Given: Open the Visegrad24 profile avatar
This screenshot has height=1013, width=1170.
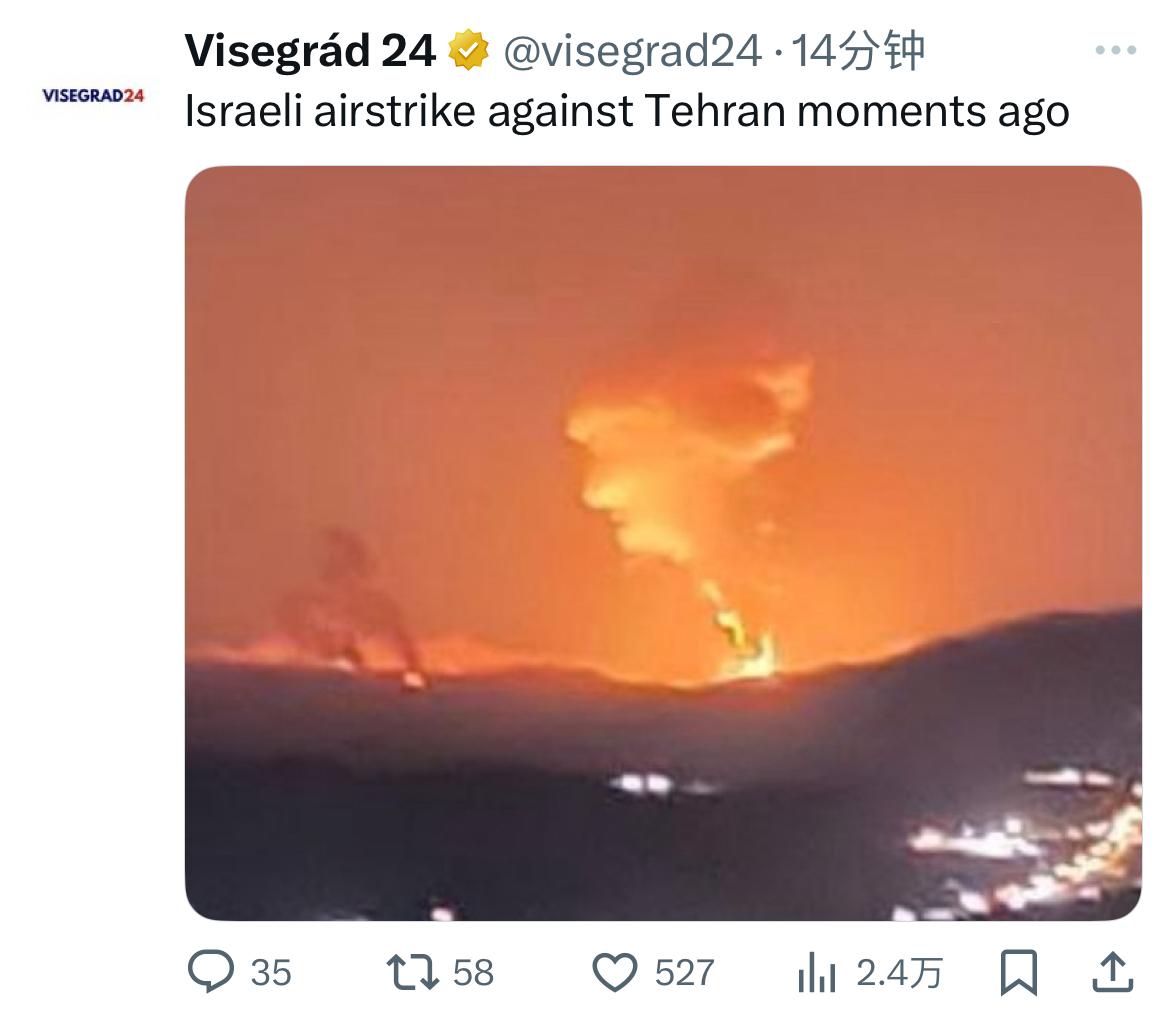Looking at the screenshot, I should pos(93,95).
